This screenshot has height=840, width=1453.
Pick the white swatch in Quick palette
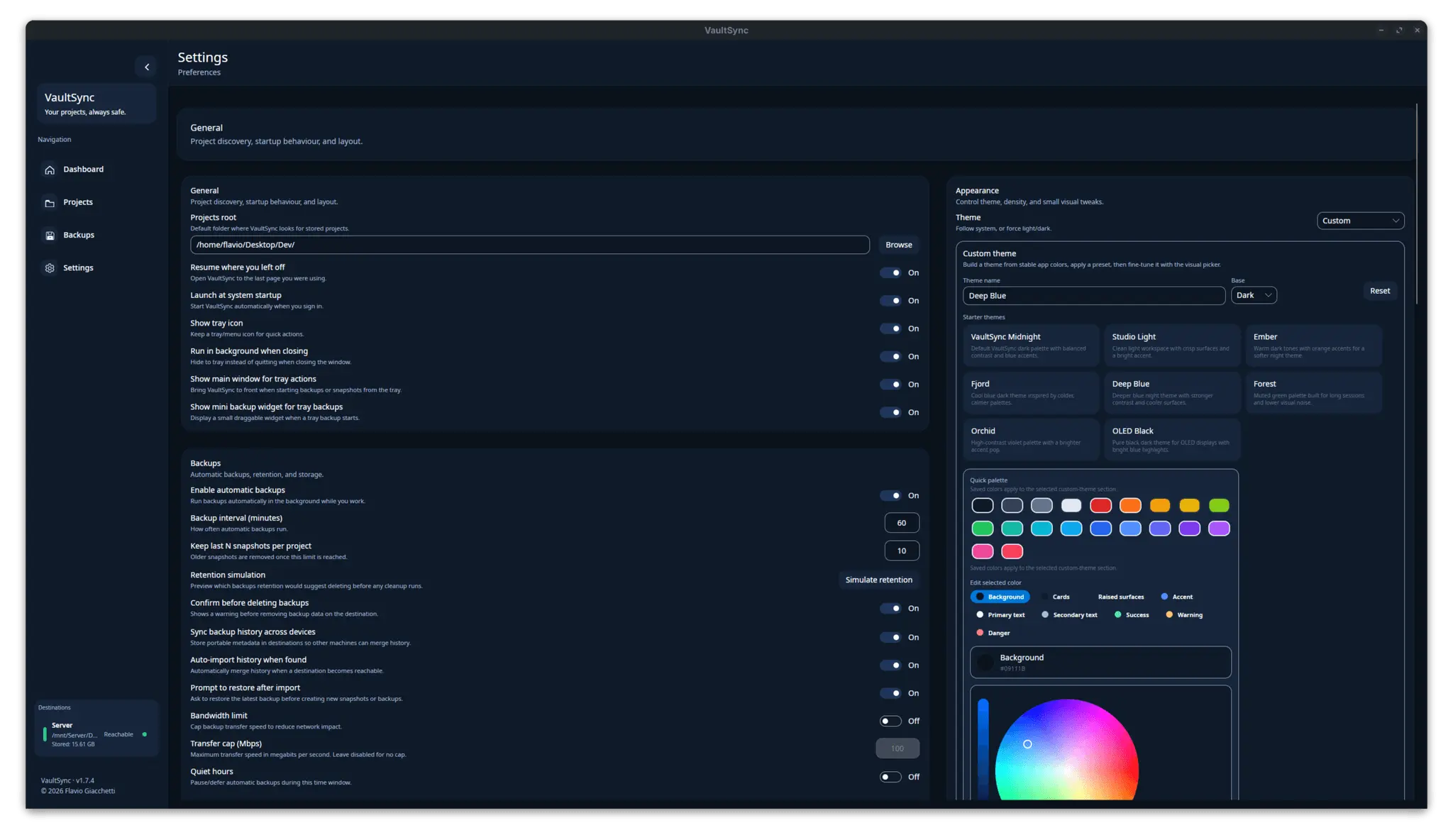[1071, 506]
